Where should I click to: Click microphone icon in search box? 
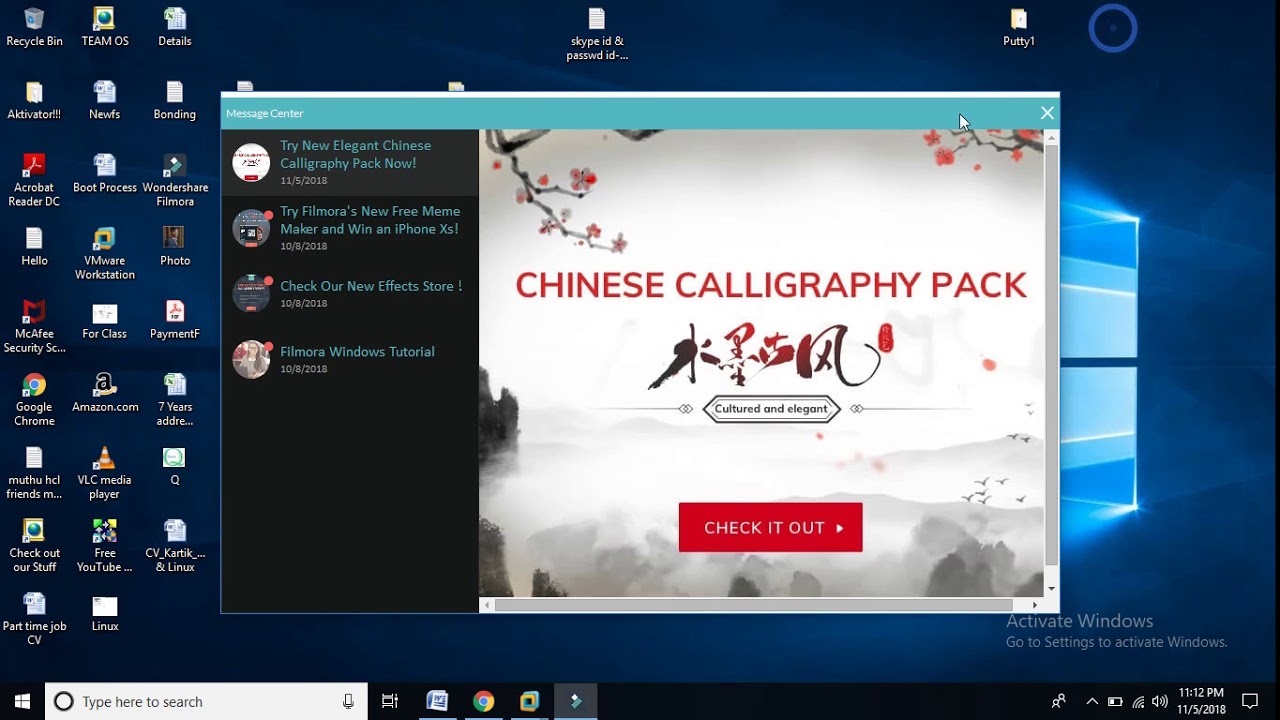pos(348,701)
